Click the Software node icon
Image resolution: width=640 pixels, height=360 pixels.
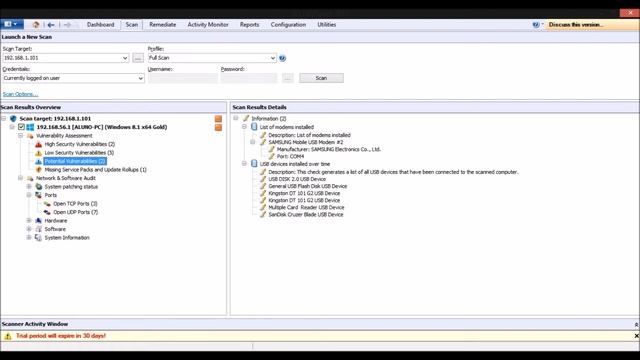click(x=38, y=229)
